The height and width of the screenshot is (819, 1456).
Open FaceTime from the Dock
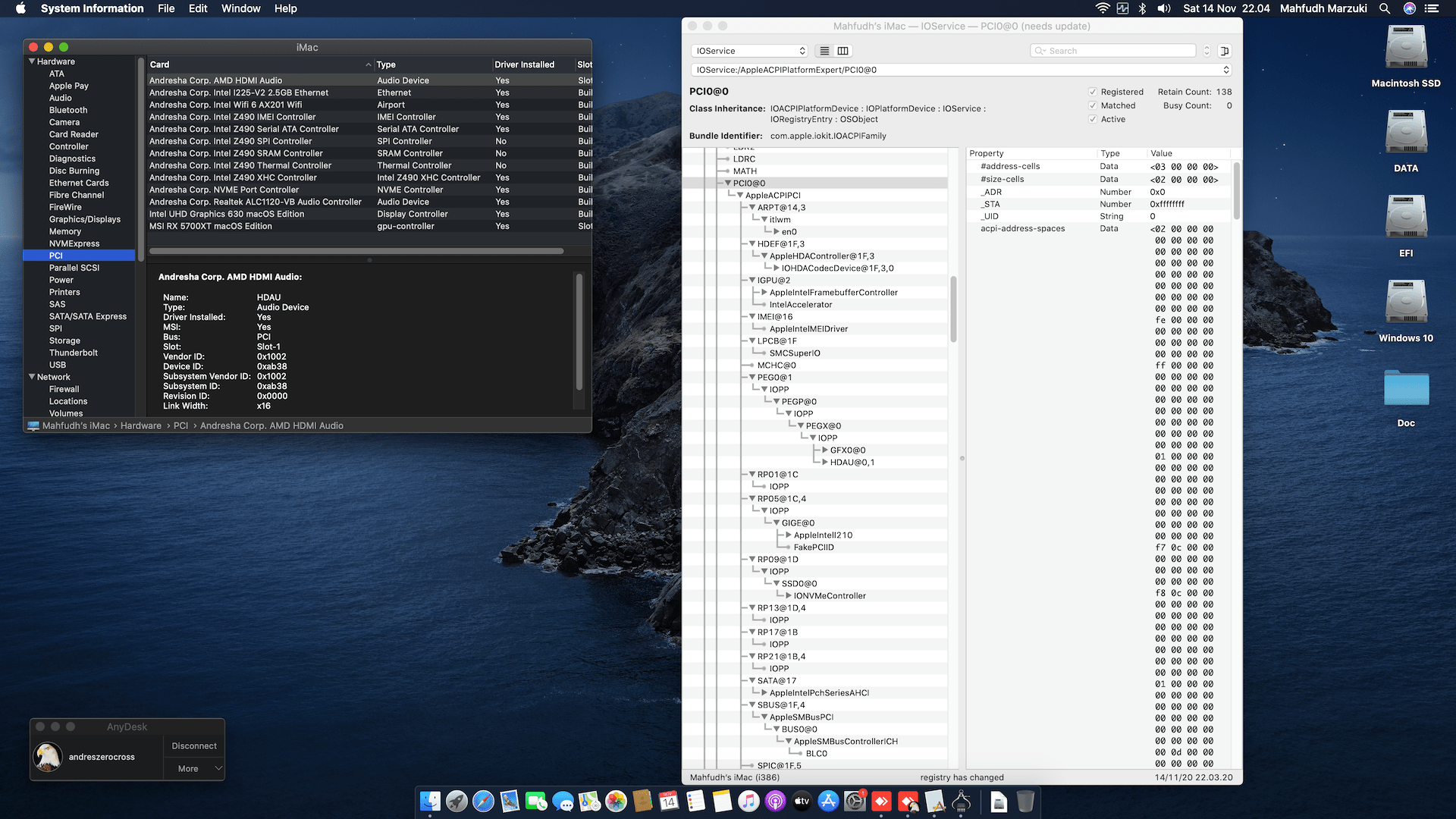536,801
